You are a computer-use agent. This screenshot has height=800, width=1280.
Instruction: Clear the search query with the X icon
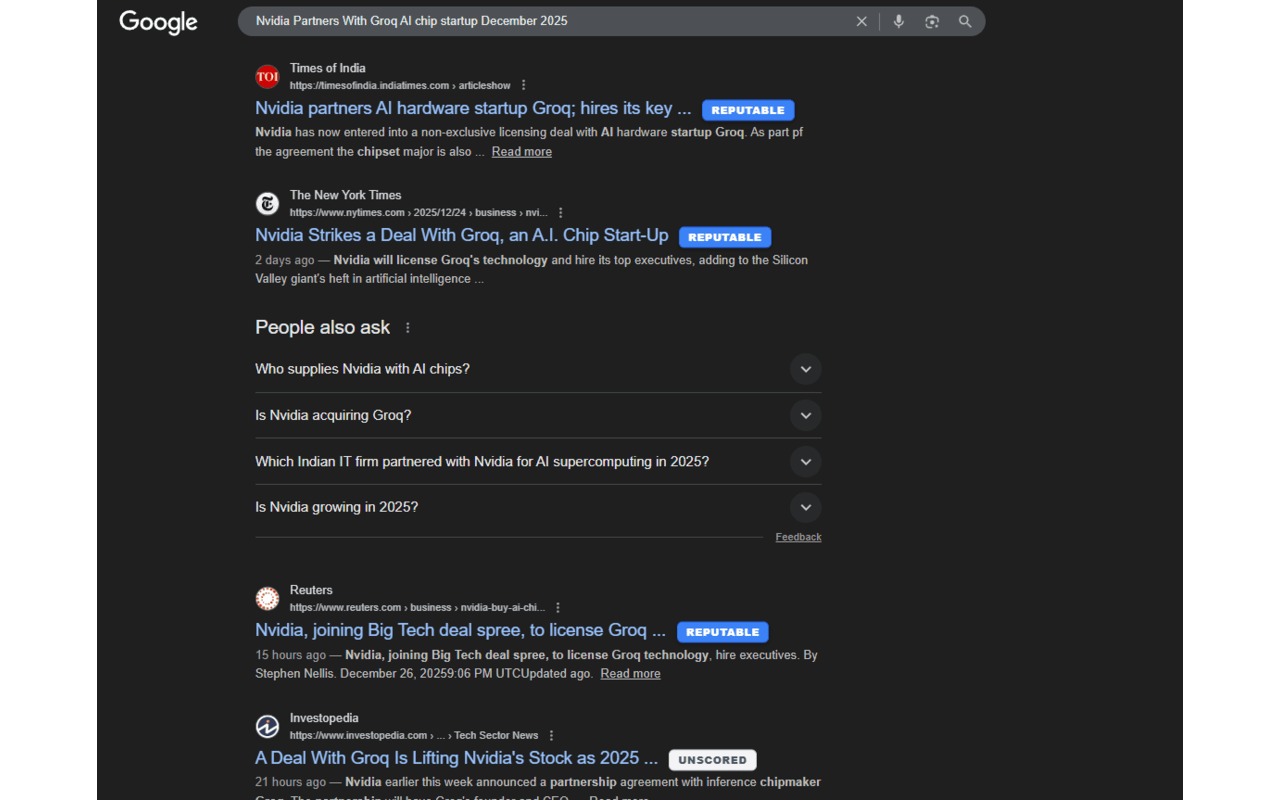(861, 21)
